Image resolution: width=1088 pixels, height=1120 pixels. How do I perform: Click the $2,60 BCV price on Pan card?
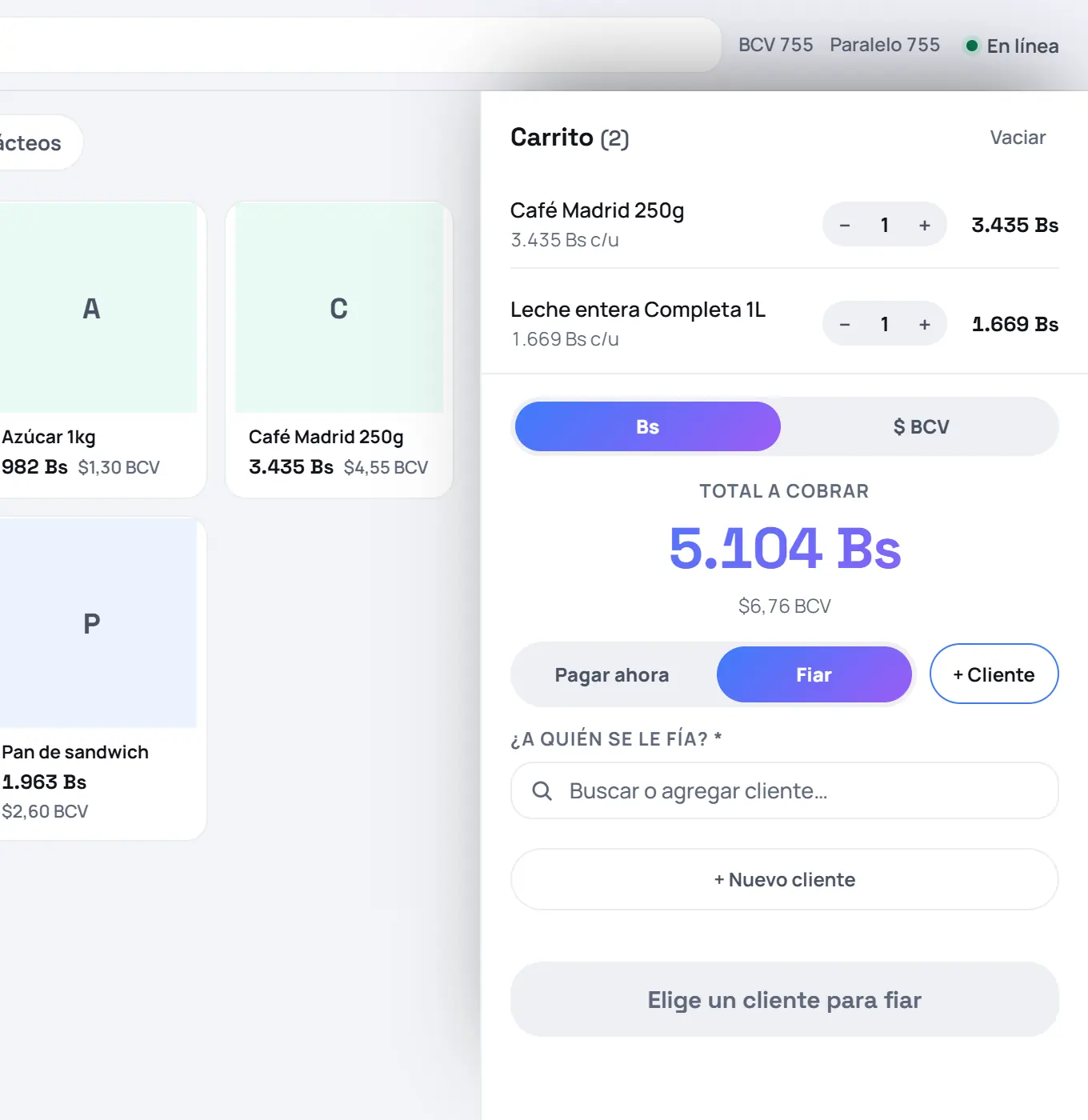(45, 811)
